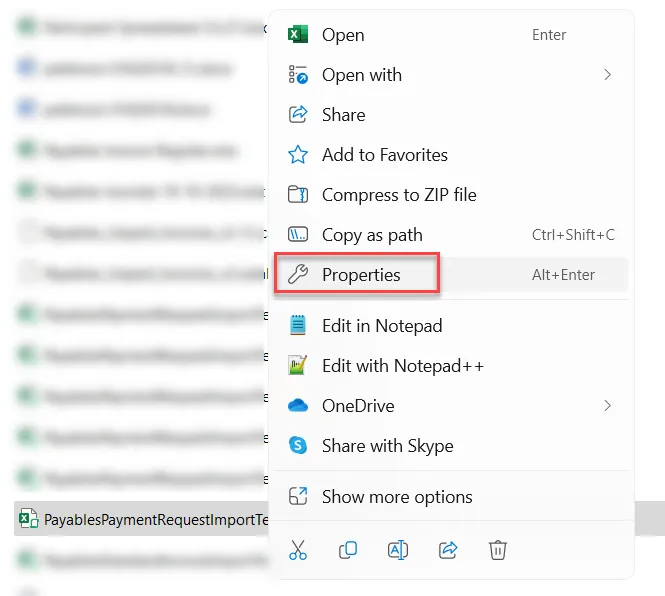Click the Skype icon in the menu
This screenshot has height=596, width=665.
pyautogui.click(x=298, y=446)
